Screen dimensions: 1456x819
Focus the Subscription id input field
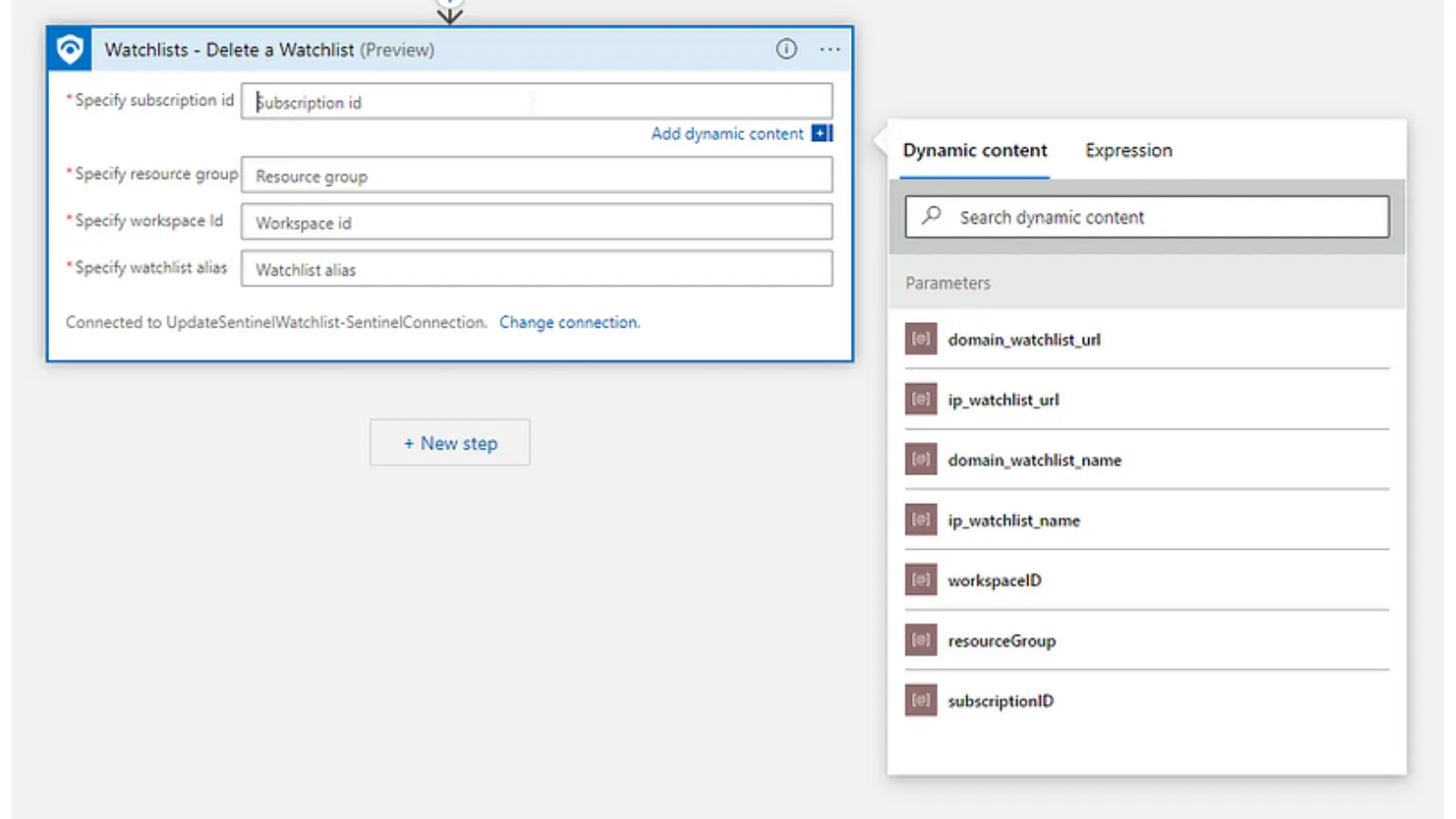point(537,102)
